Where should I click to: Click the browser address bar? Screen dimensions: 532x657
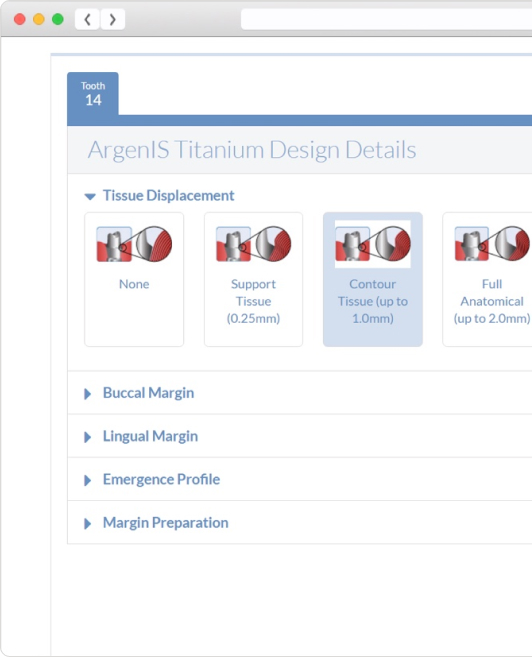pos(386,19)
